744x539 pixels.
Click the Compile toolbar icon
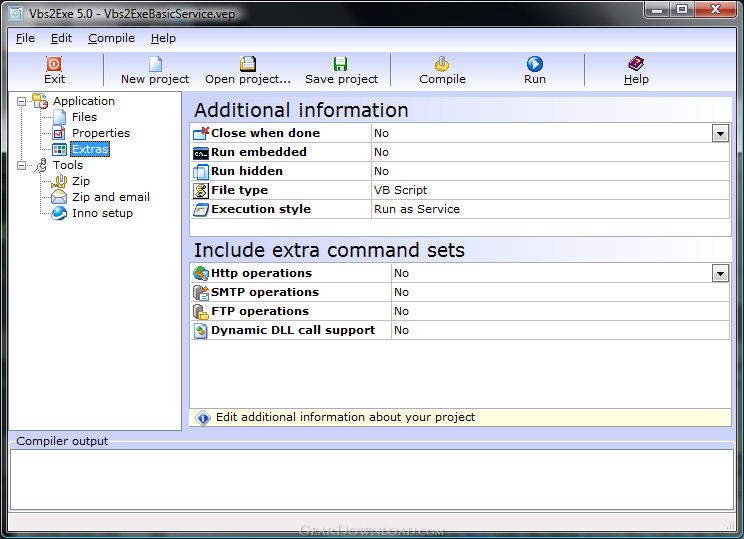point(442,64)
